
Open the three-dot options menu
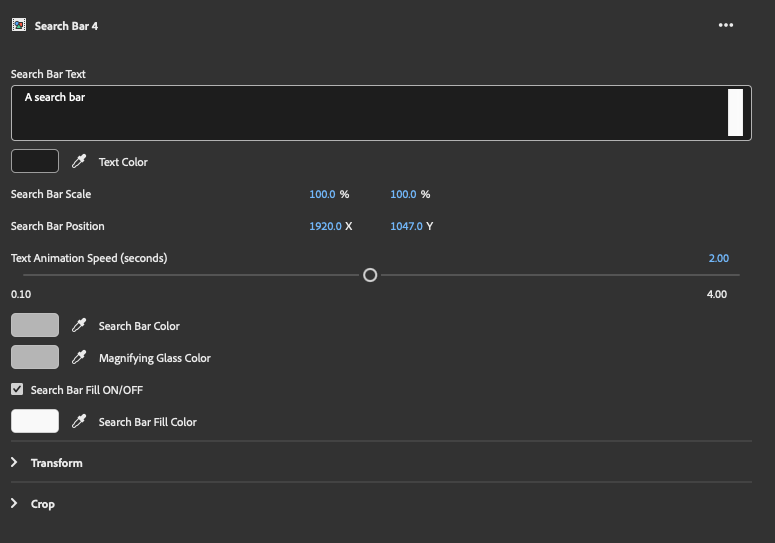726,26
